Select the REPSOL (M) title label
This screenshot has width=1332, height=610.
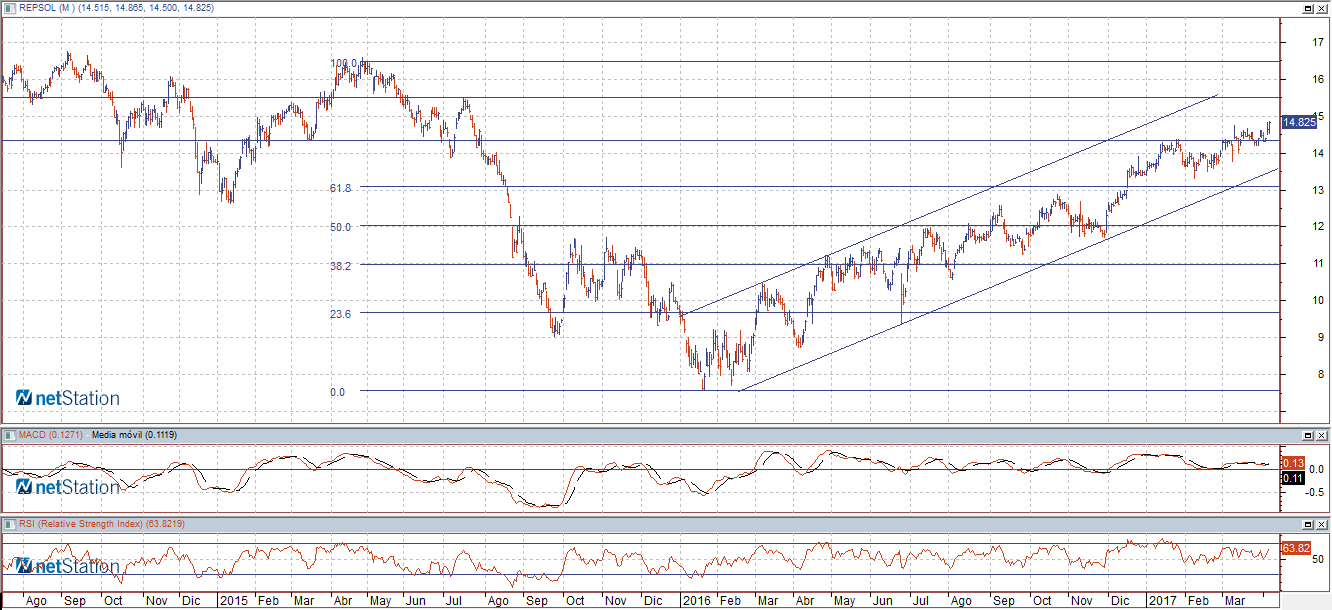(x=46, y=8)
